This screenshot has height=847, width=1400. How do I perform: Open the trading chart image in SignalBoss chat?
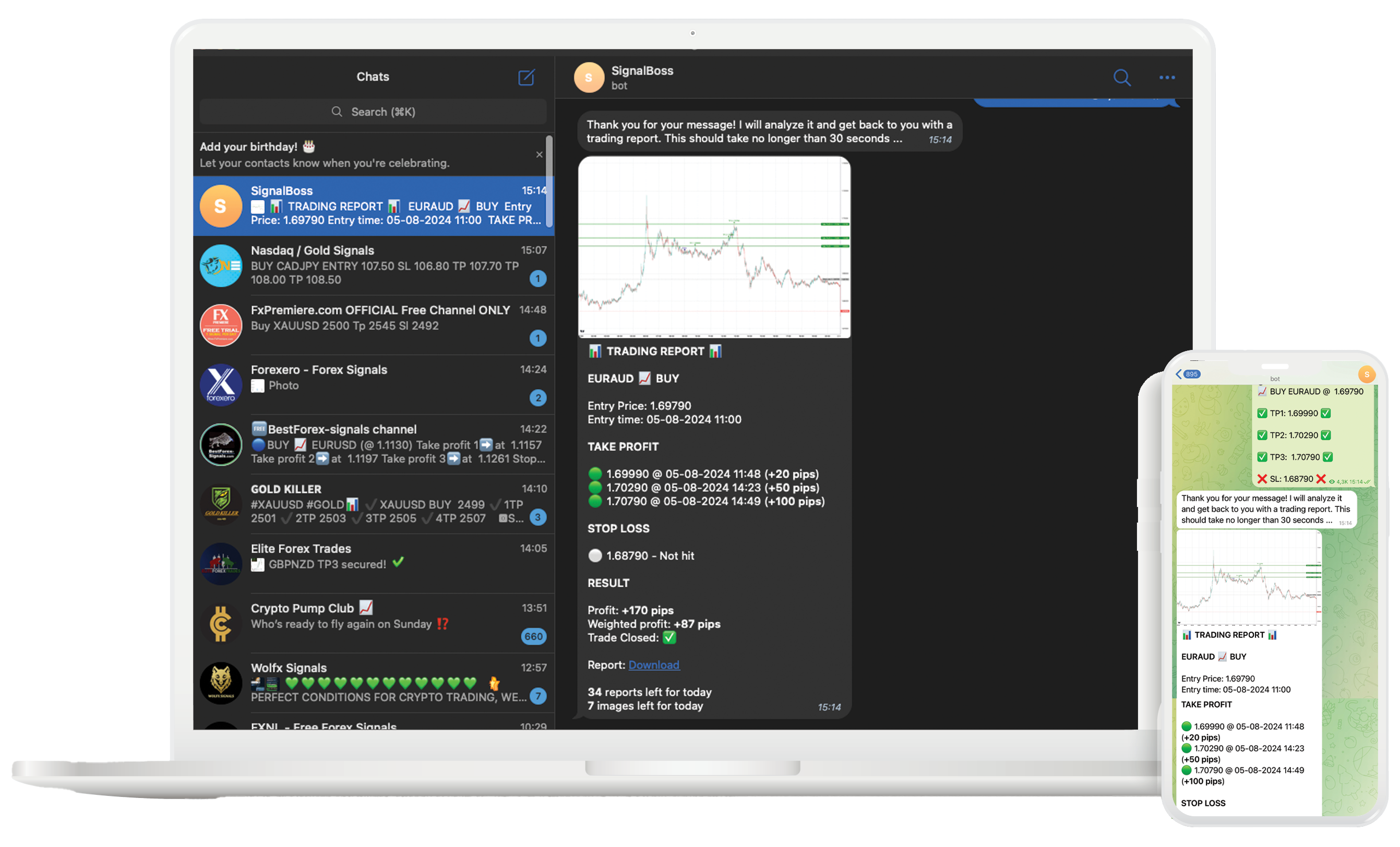pyautogui.click(x=714, y=247)
